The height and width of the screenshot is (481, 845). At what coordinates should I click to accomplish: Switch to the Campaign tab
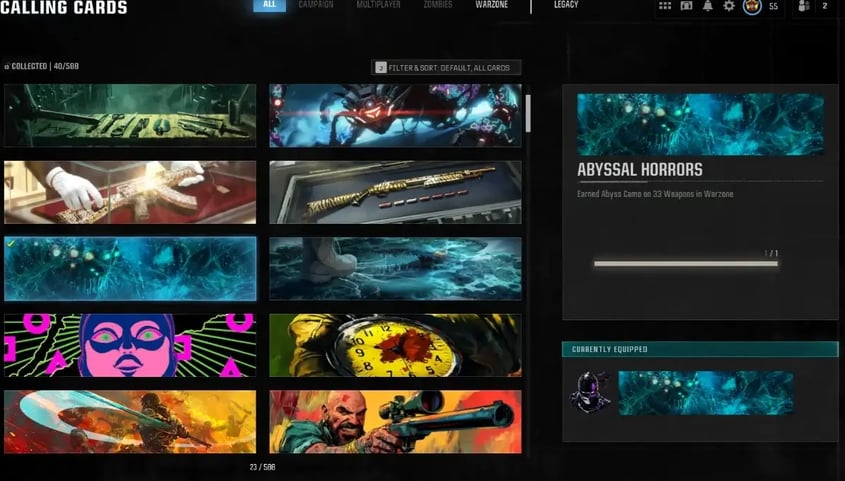click(x=316, y=5)
